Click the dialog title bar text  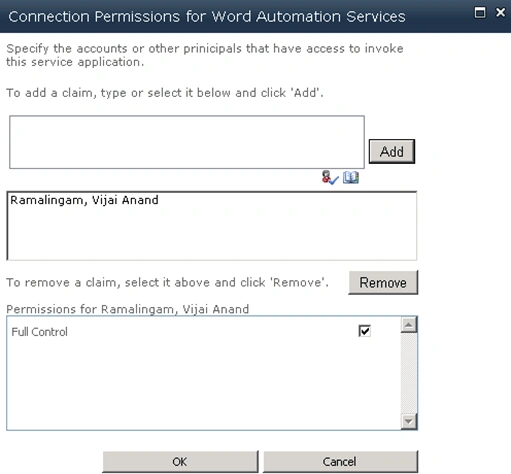(x=207, y=16)
